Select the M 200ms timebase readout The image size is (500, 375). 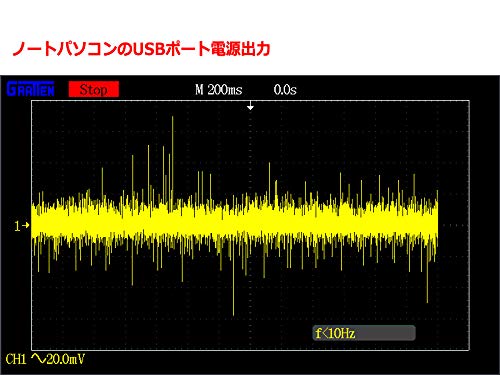219,90
